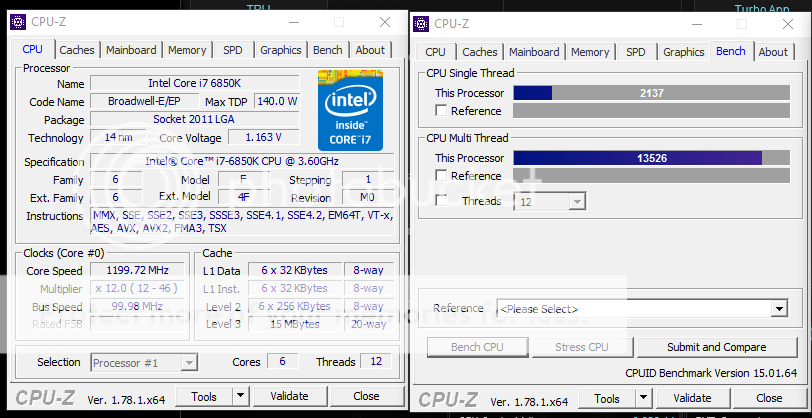Viewport: 812px width, 418px height.
Task: Open the Reference processor selection dropdown
Action: (779, 309)
